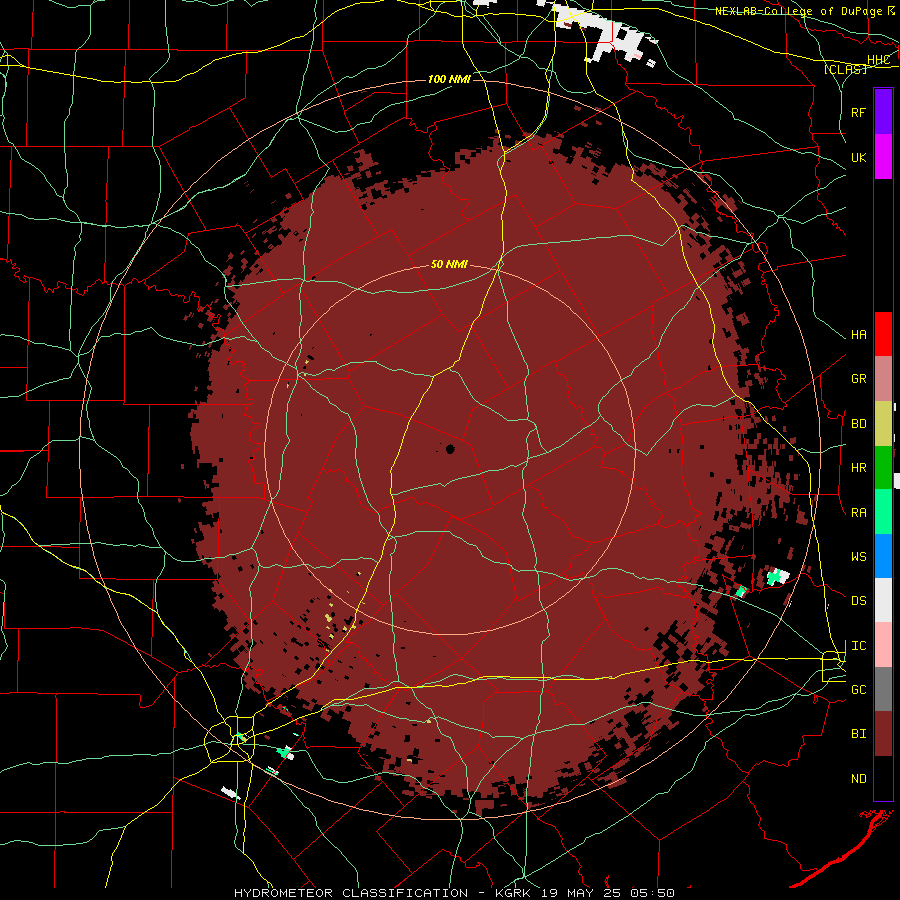Click the '100 NMI' range ring label
The image size is (900, 900).
(x=449, y=79)
